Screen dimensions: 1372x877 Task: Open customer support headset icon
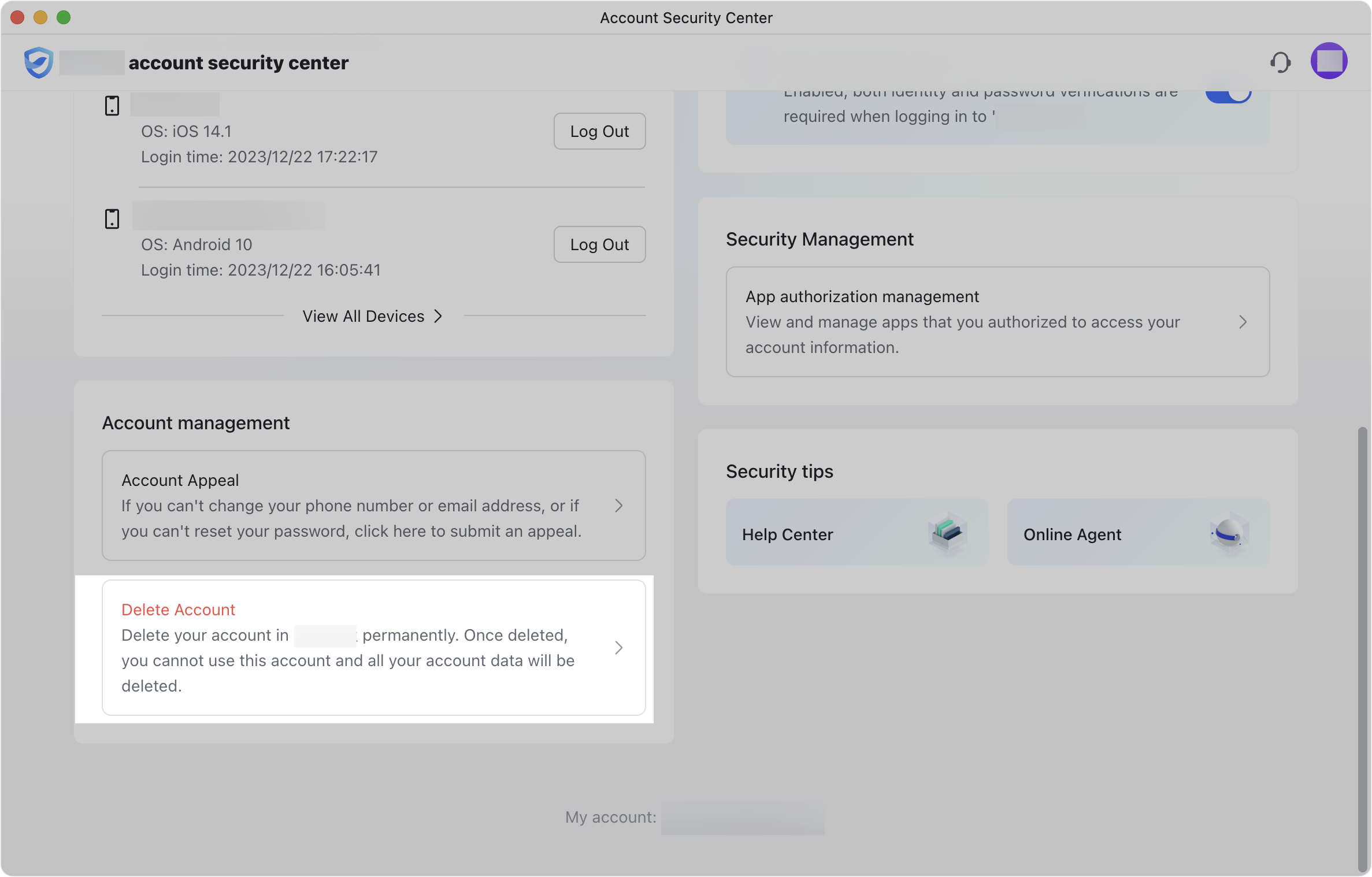(x=1280, y=62)
